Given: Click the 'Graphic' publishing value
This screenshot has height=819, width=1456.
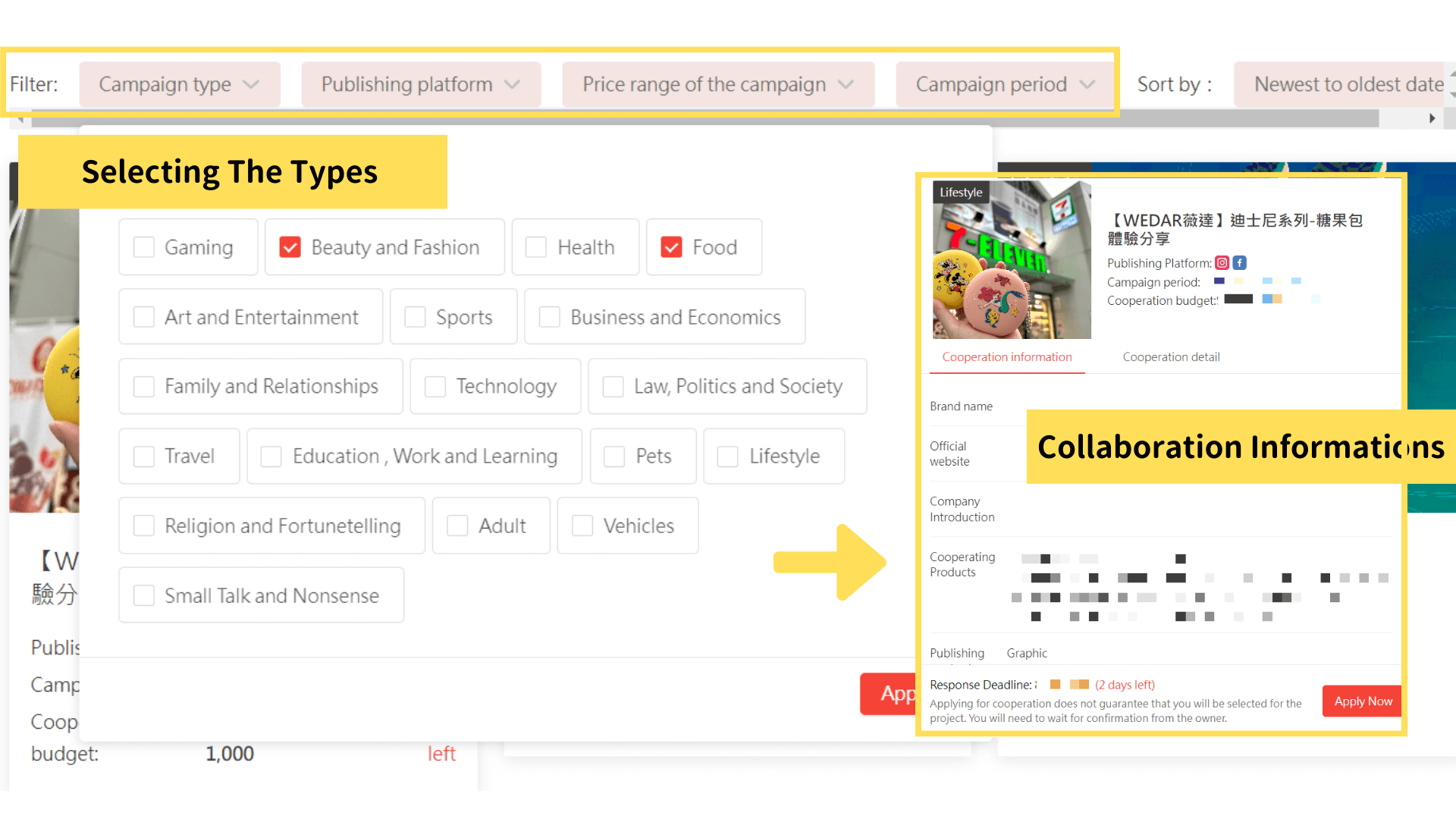Looking at the screenshot, I should (x=1027, y=653).
